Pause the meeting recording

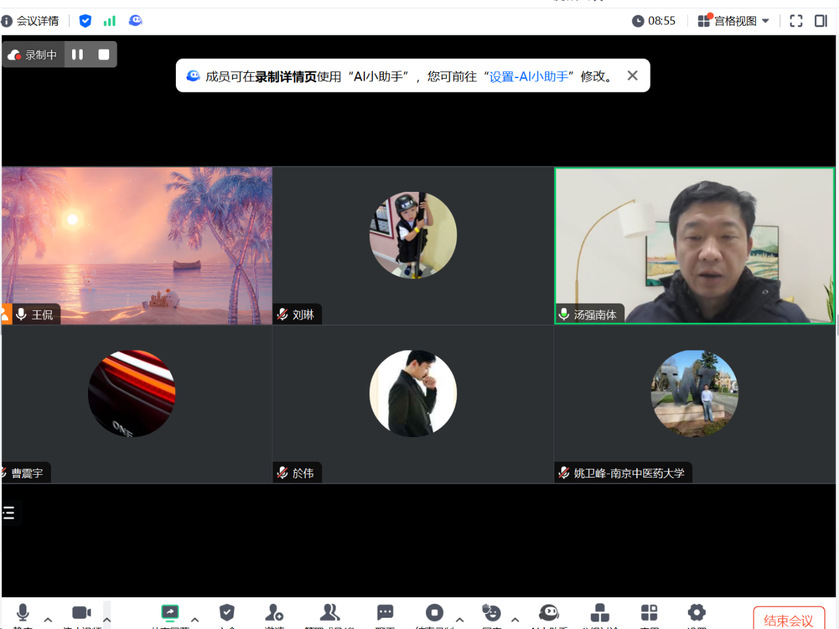(x=77, y=55)
